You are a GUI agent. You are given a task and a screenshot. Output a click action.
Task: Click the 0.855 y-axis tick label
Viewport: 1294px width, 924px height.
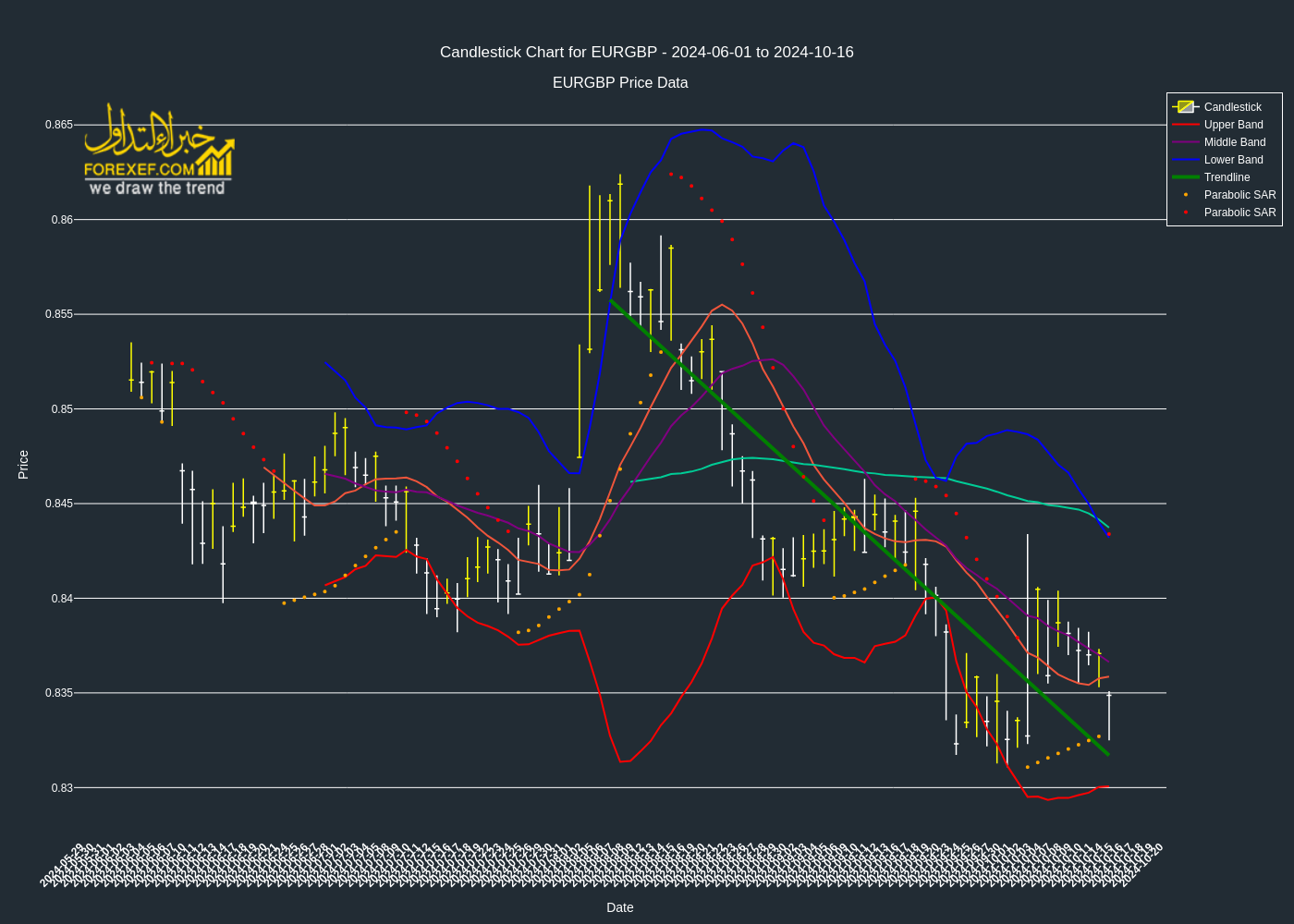pyautogui.click(x=59, y=314)
